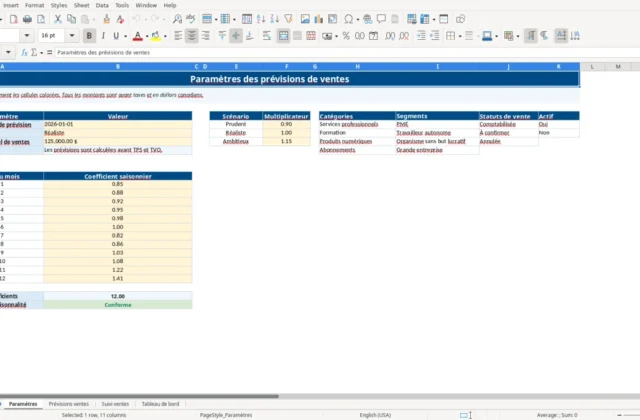The height and width of the screenshot is (420, 640).
Task: Open the Styles menu
Action: click(59, 5)
